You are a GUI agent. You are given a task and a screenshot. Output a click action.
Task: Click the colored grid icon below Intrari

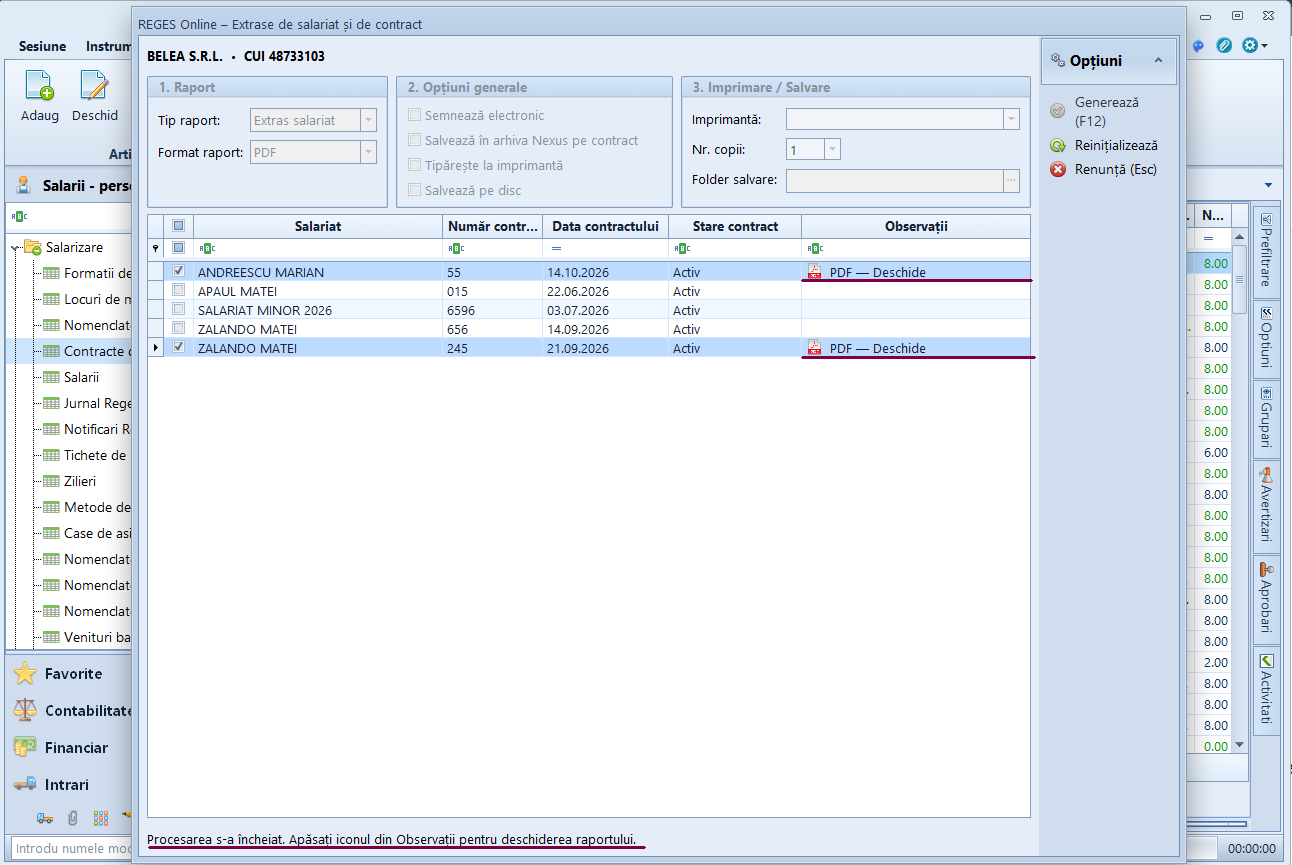click(x=101, y=818)
